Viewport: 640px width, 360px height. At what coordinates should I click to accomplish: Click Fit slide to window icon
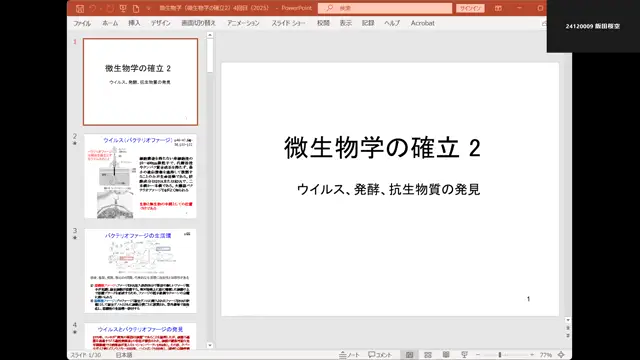pos(562,355)
